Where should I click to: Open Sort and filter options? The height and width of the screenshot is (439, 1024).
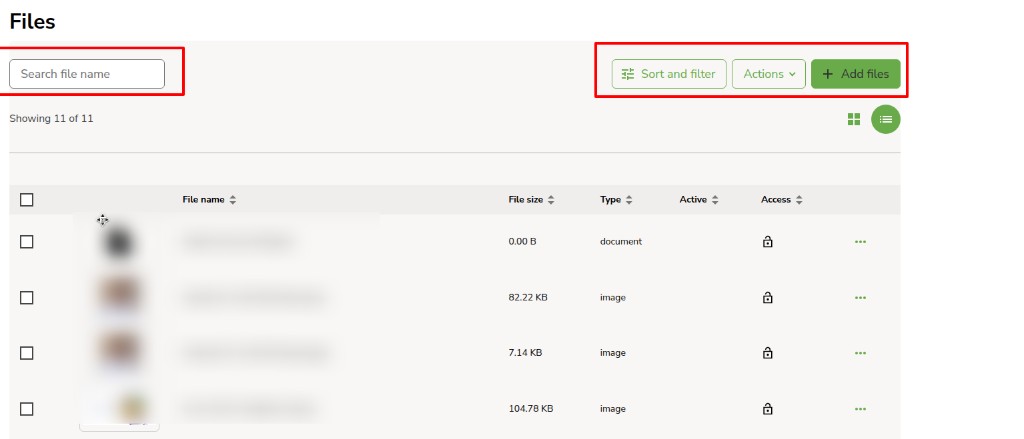point(669,74)
